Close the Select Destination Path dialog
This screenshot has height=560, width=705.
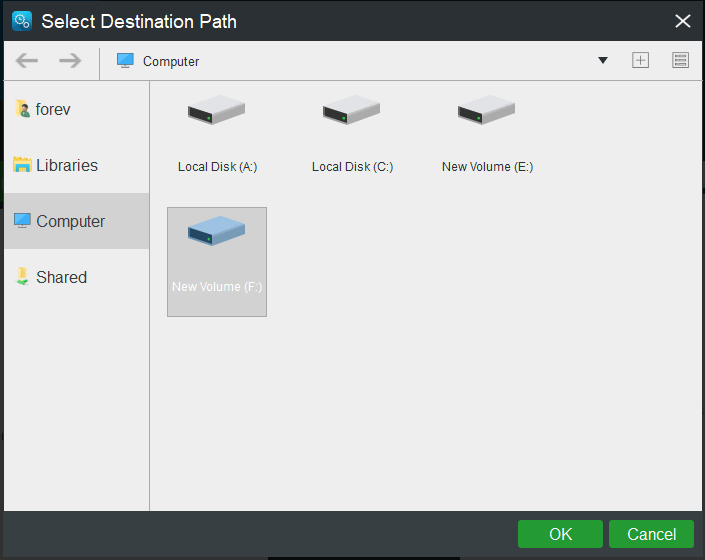click(x=683, y=21)
